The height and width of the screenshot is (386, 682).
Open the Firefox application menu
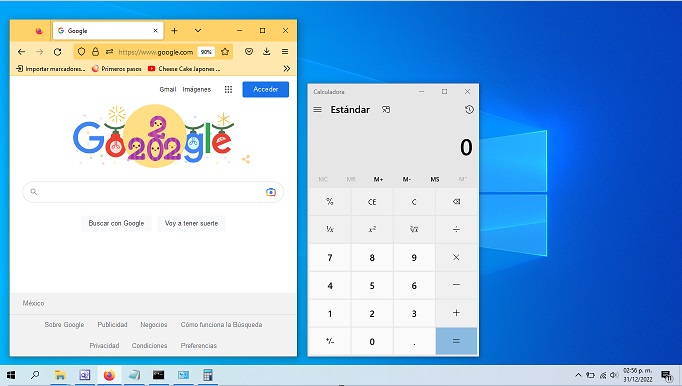coord(285,51)
